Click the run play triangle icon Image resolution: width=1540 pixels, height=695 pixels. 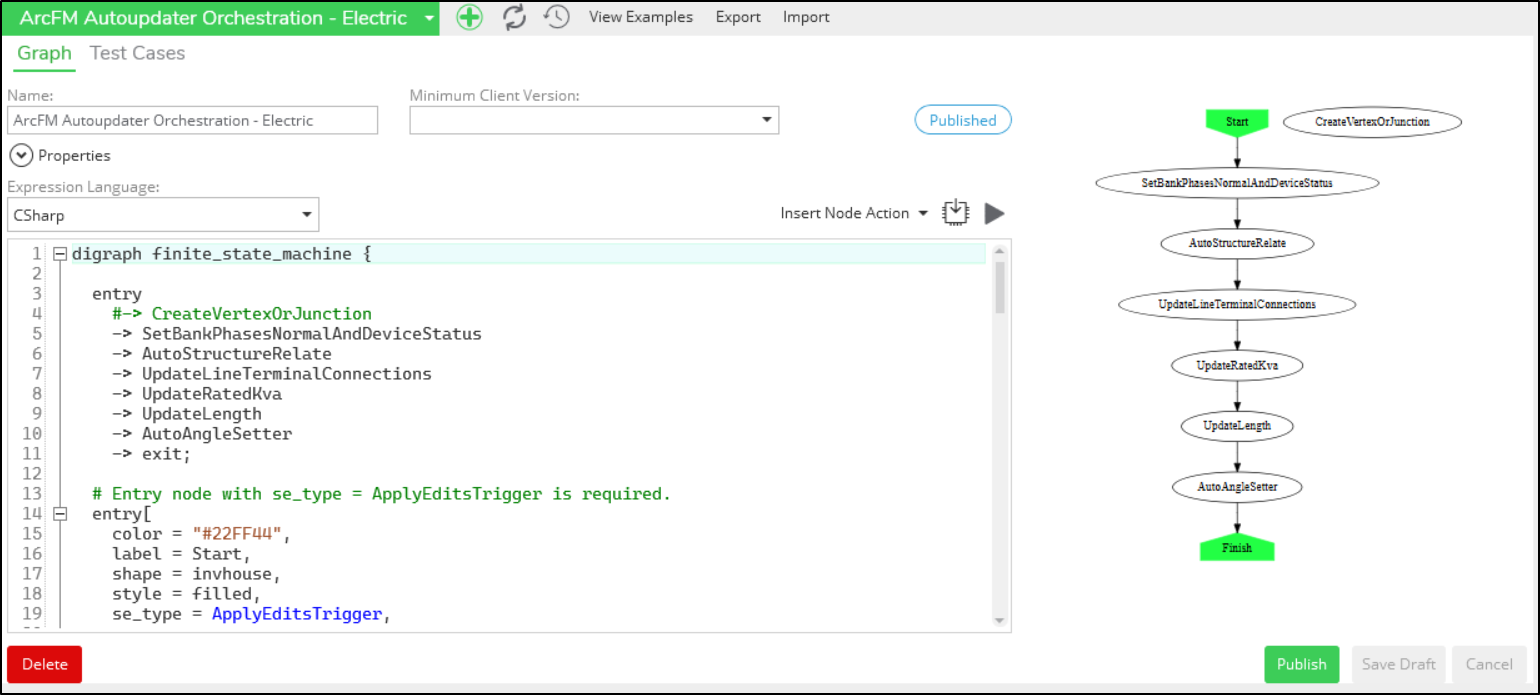(994, 213)
